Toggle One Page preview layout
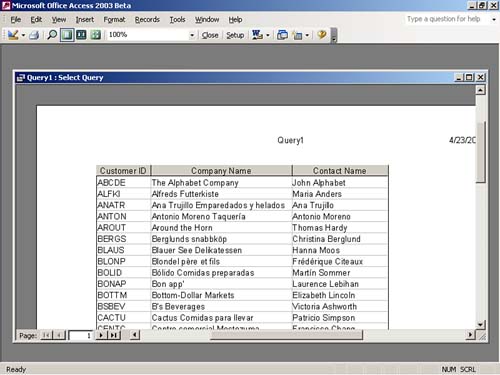The height and width of the screenshot is (375, 500). 67,35
